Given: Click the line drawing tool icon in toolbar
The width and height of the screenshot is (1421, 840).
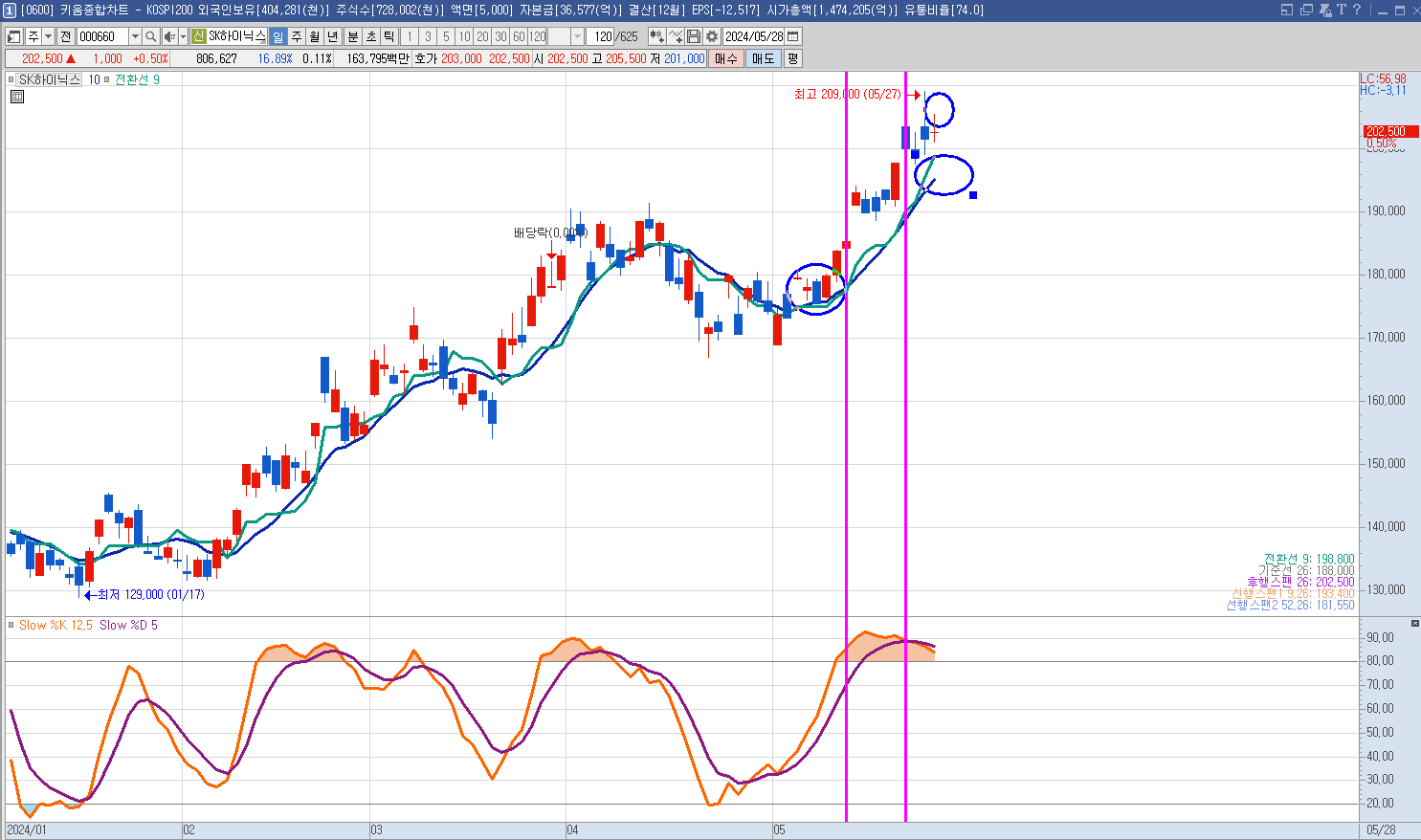Looking at the screenshot, I should tap(676, 36).
